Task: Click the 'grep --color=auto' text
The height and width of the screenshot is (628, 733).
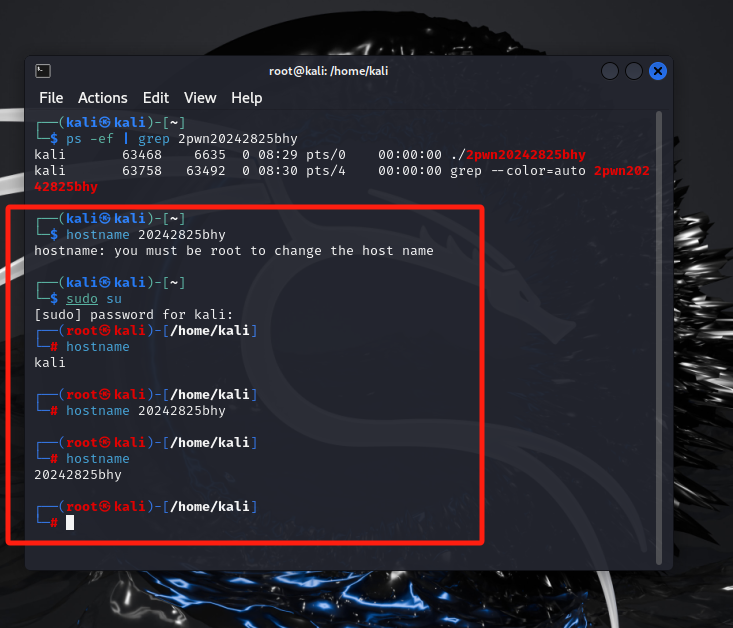Action: [x=518, y=171]
